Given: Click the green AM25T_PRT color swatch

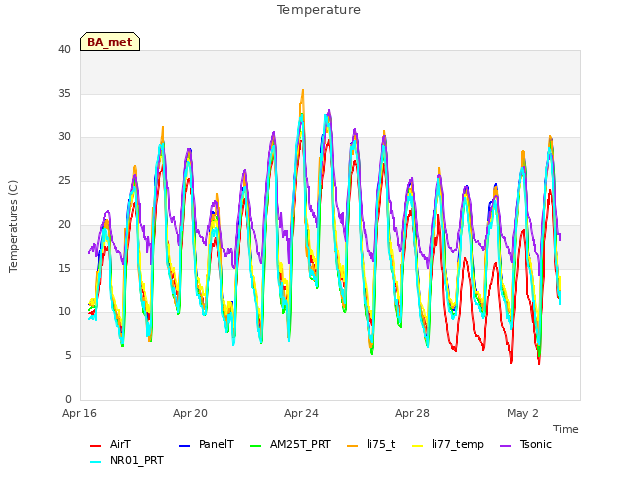Looking at the screenshot, I should coord(255,446).
